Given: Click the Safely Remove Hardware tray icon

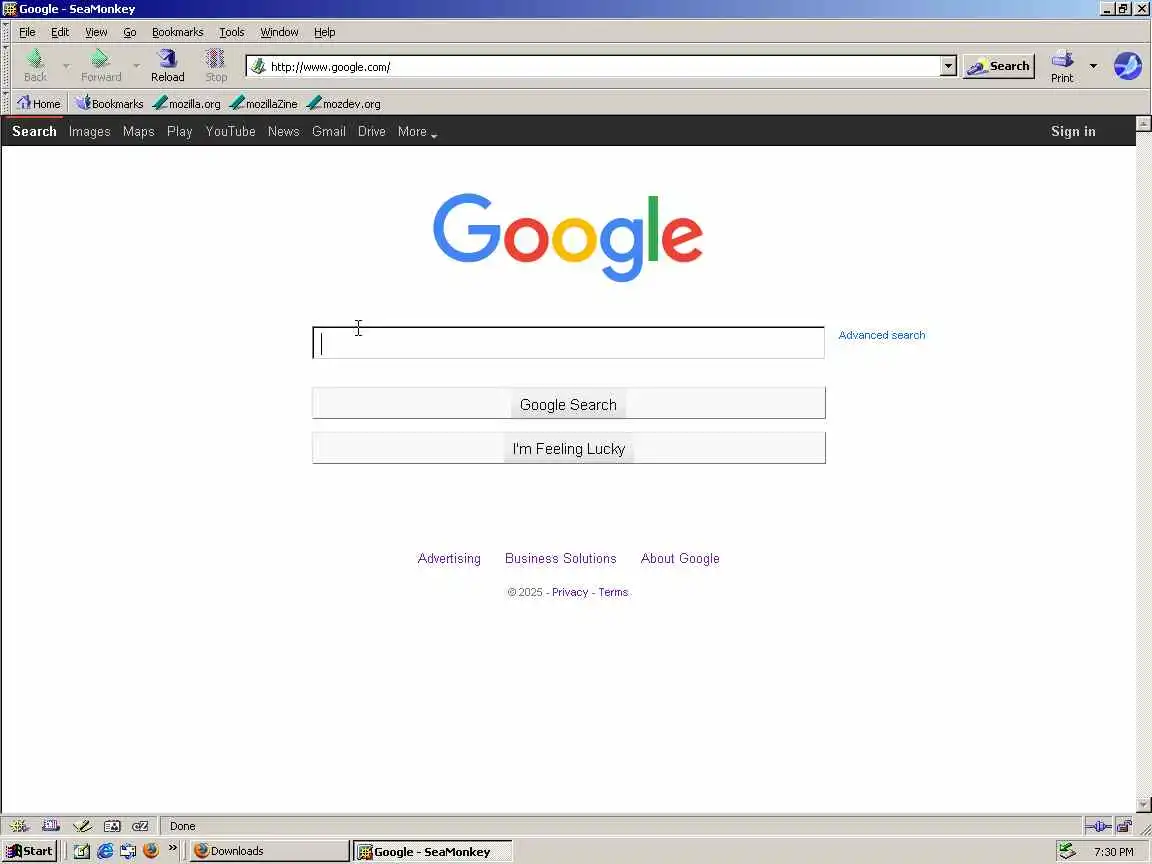Looking at the screenshot, I should click(1067, 851).
